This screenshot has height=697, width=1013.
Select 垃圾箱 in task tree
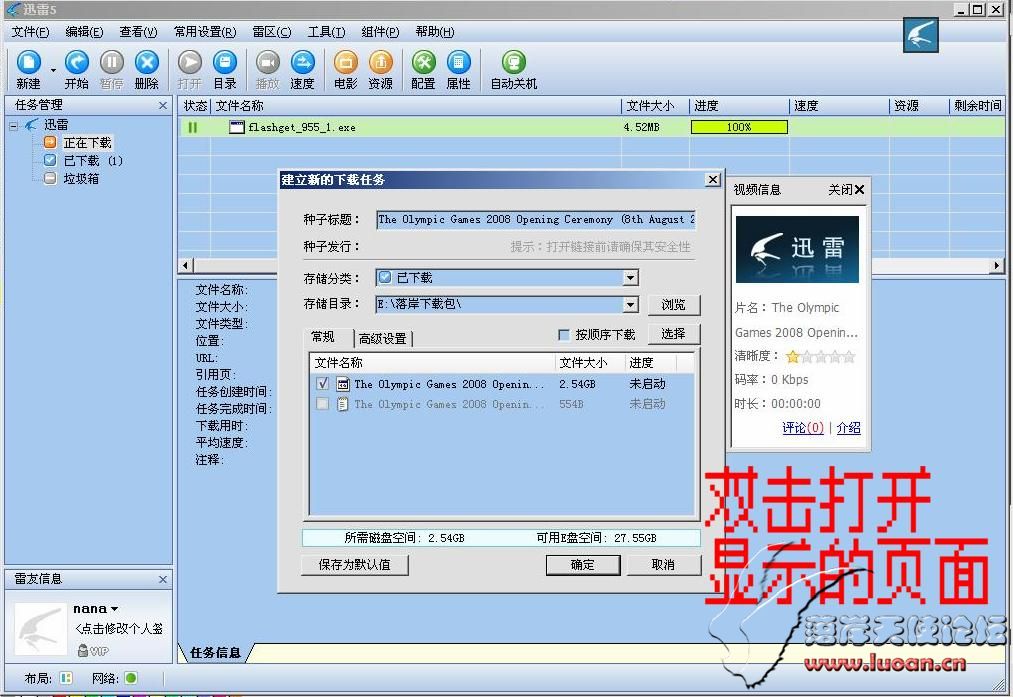click(81, 179)
